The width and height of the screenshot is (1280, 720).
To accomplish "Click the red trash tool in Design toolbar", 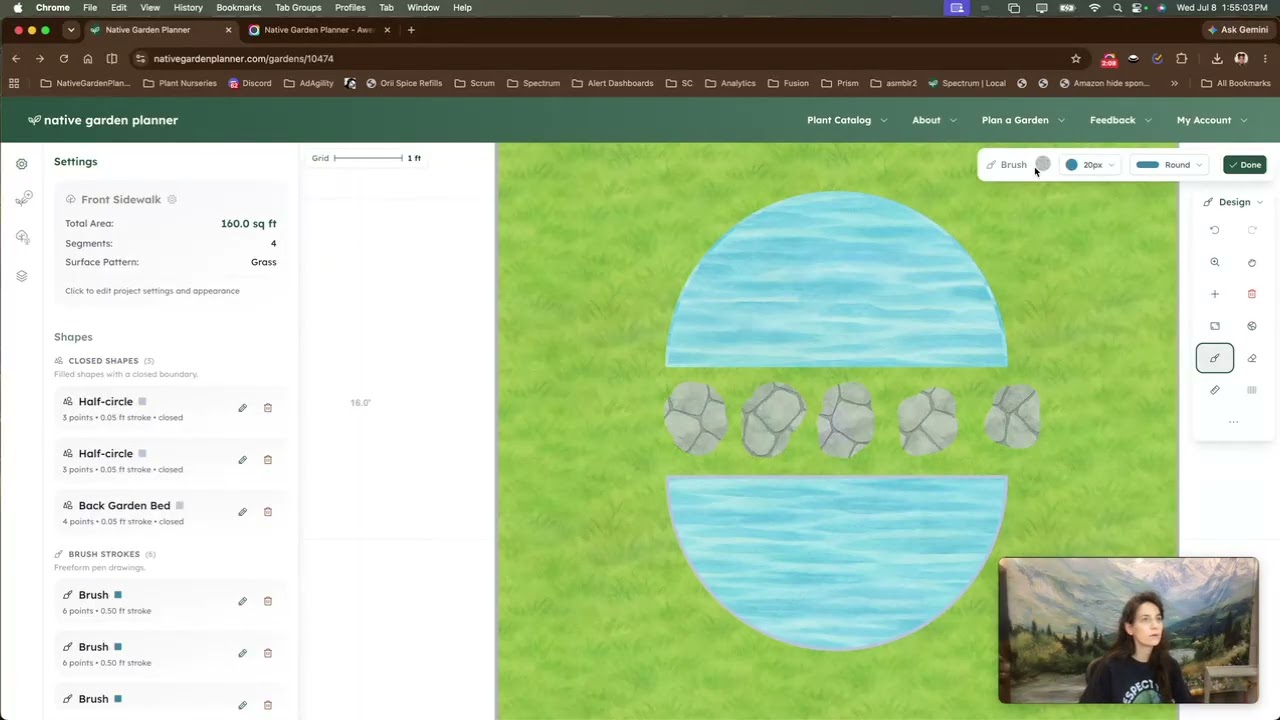I will (x=1252, y=294).
